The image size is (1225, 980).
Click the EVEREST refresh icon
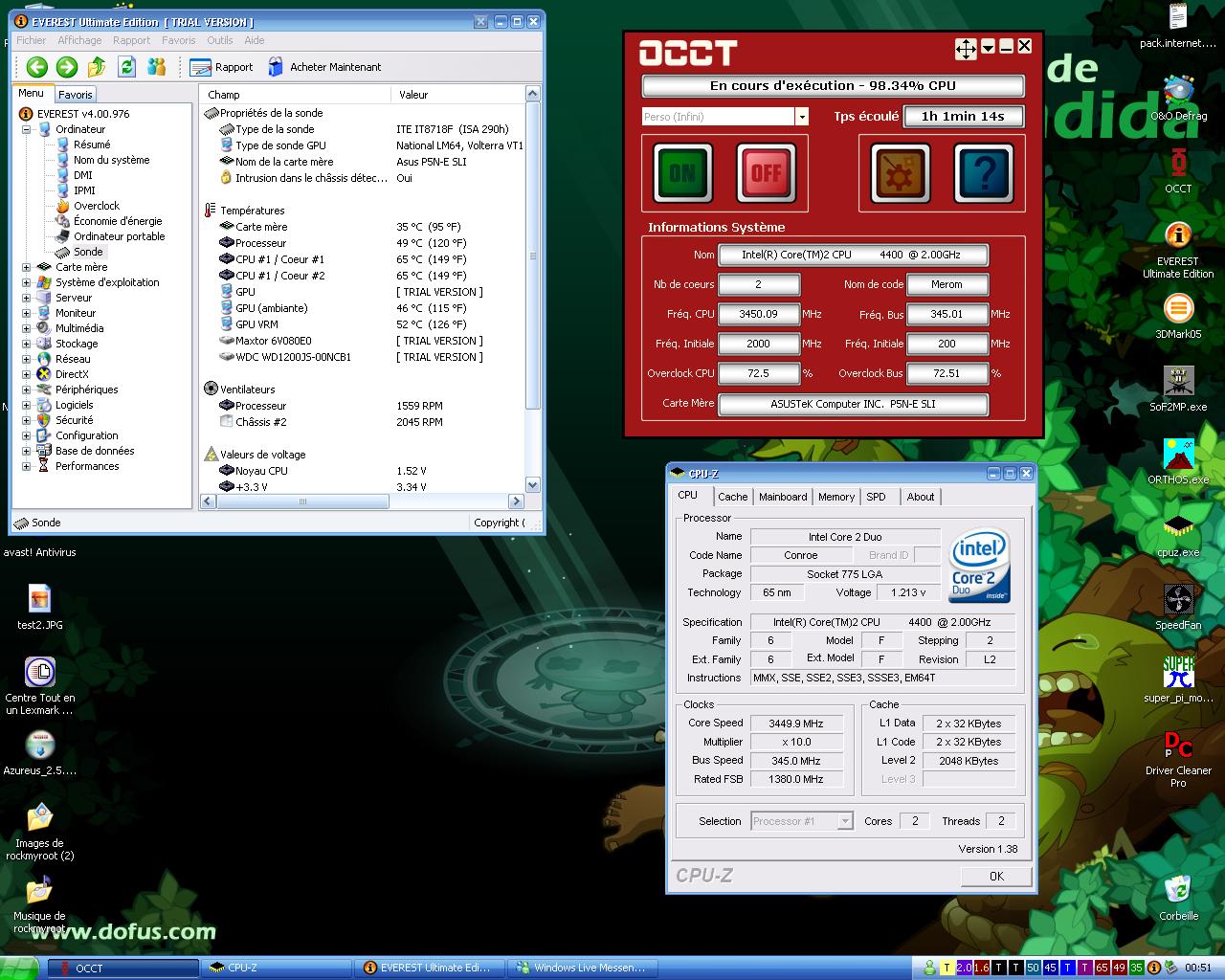pyautogui.click(x=126, y=67)
